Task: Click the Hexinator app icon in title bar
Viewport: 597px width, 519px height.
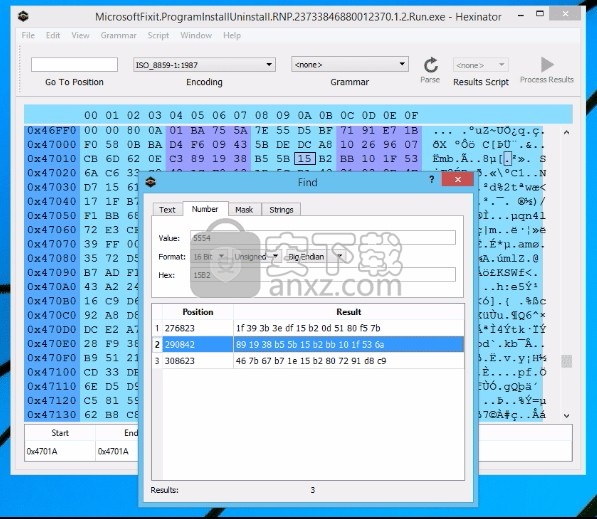Action: (23, 16)
